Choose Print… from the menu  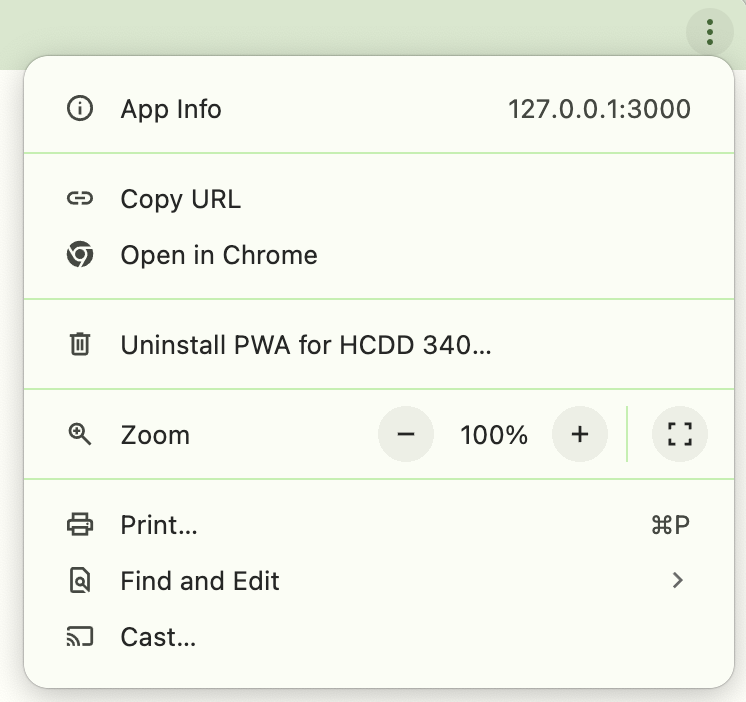(159, 525)
